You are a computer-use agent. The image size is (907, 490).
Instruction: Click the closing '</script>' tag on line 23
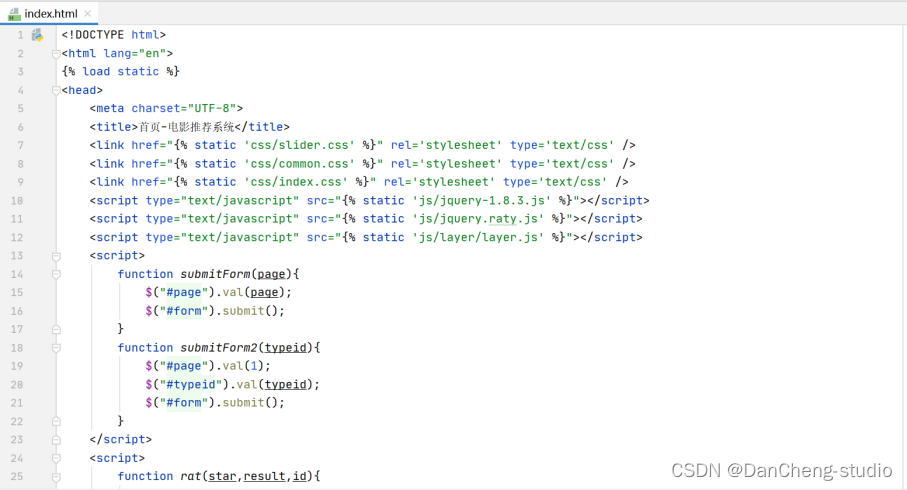click(x=120, y=440)
